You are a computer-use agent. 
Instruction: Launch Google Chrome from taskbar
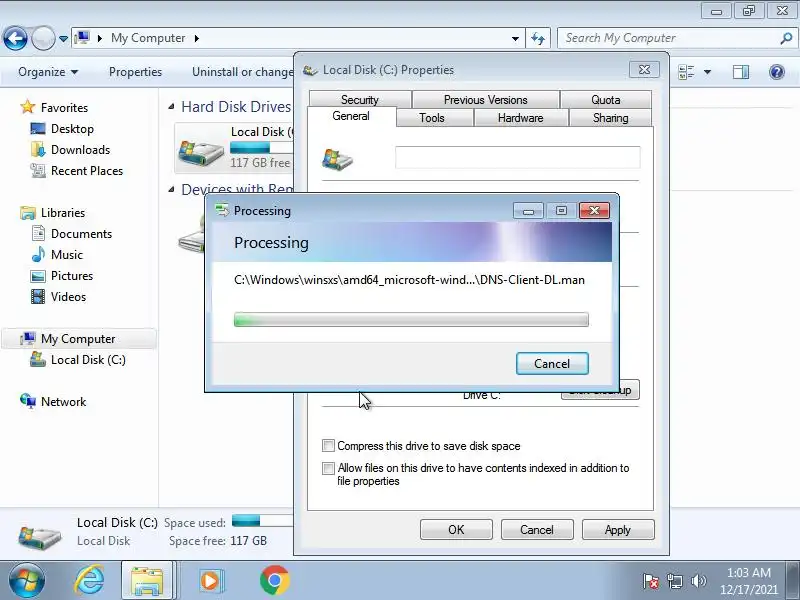(274, 581)
